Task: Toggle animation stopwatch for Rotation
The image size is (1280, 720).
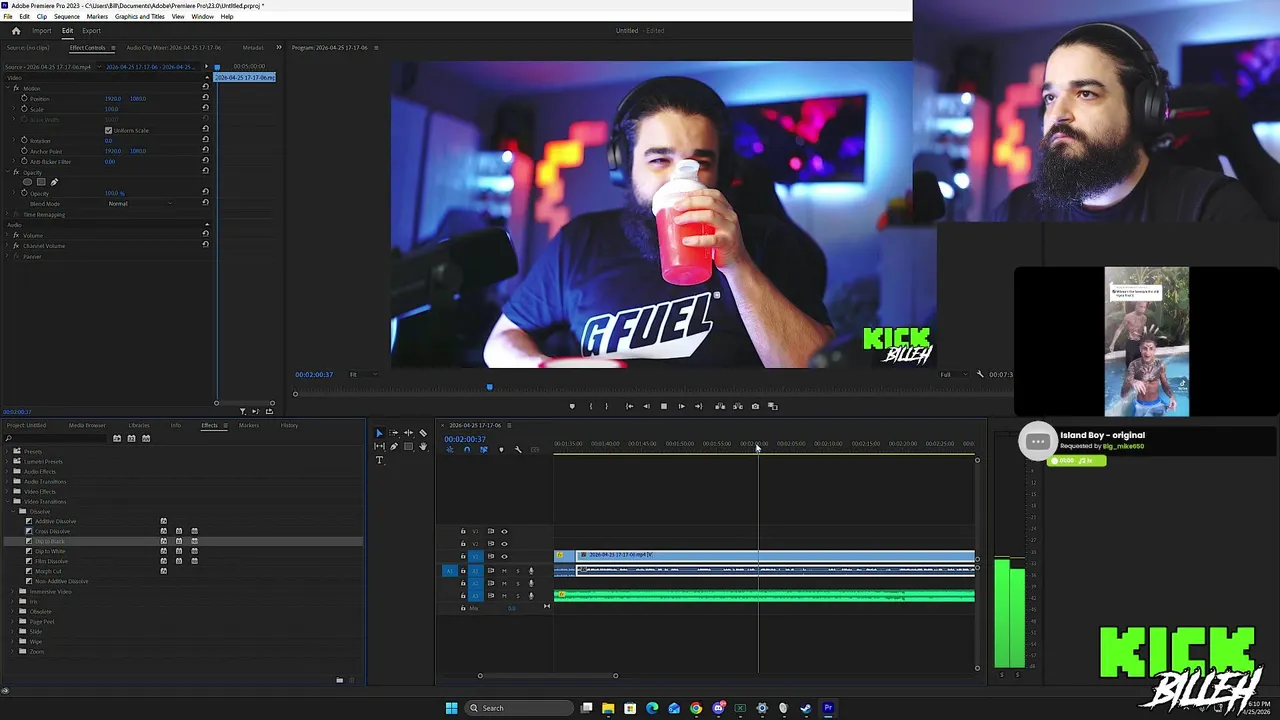Action: [24, 140]
